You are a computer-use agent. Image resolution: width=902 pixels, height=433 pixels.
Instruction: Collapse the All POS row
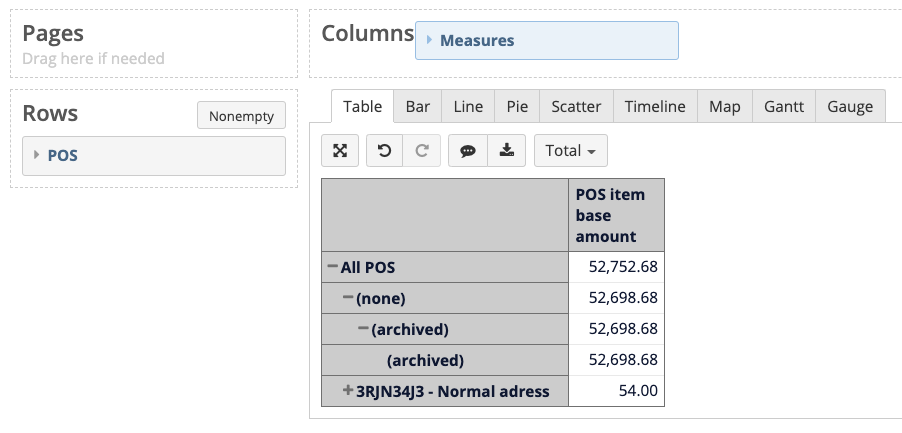(332, 267)
